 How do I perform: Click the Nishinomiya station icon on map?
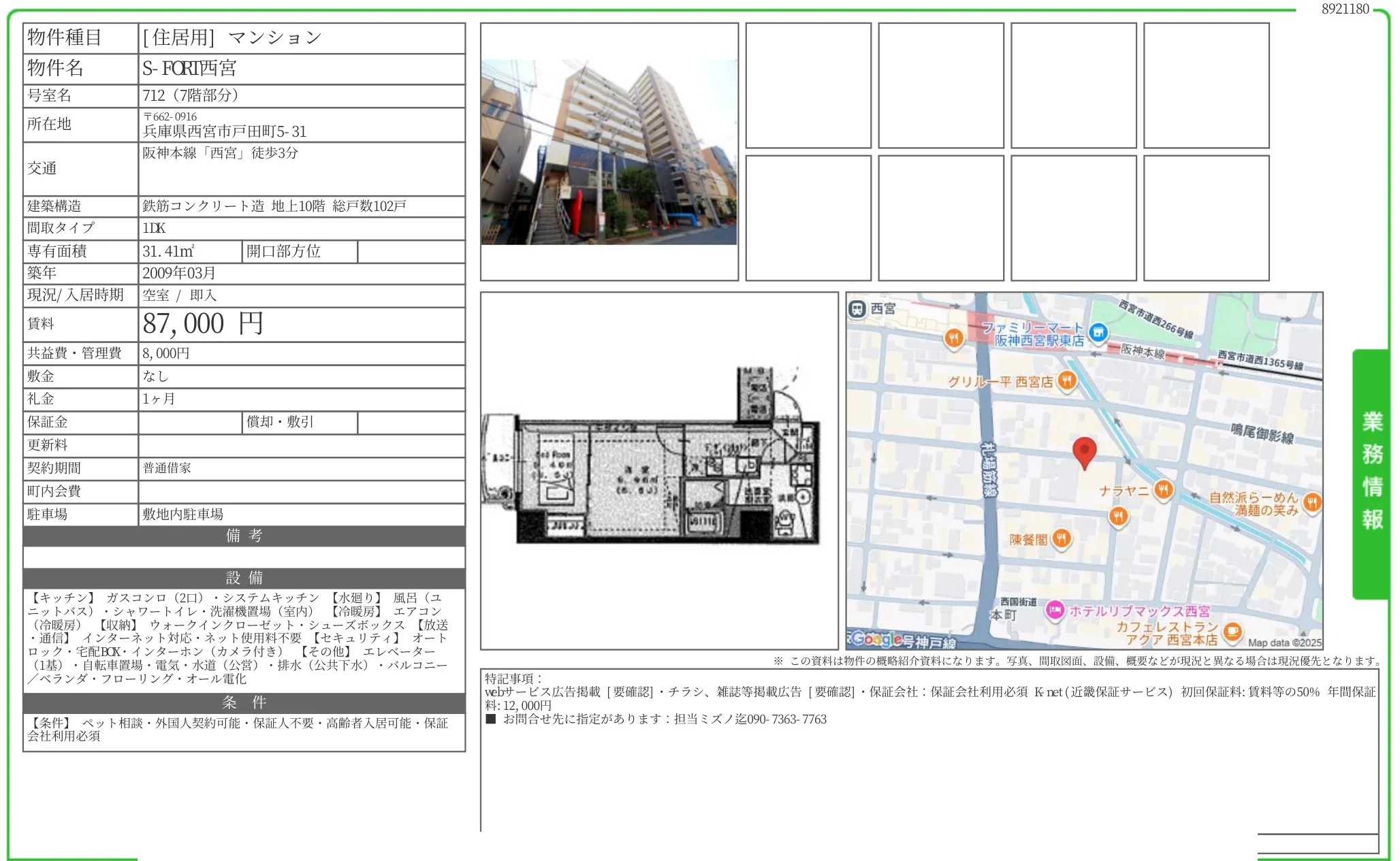(857, 309)
